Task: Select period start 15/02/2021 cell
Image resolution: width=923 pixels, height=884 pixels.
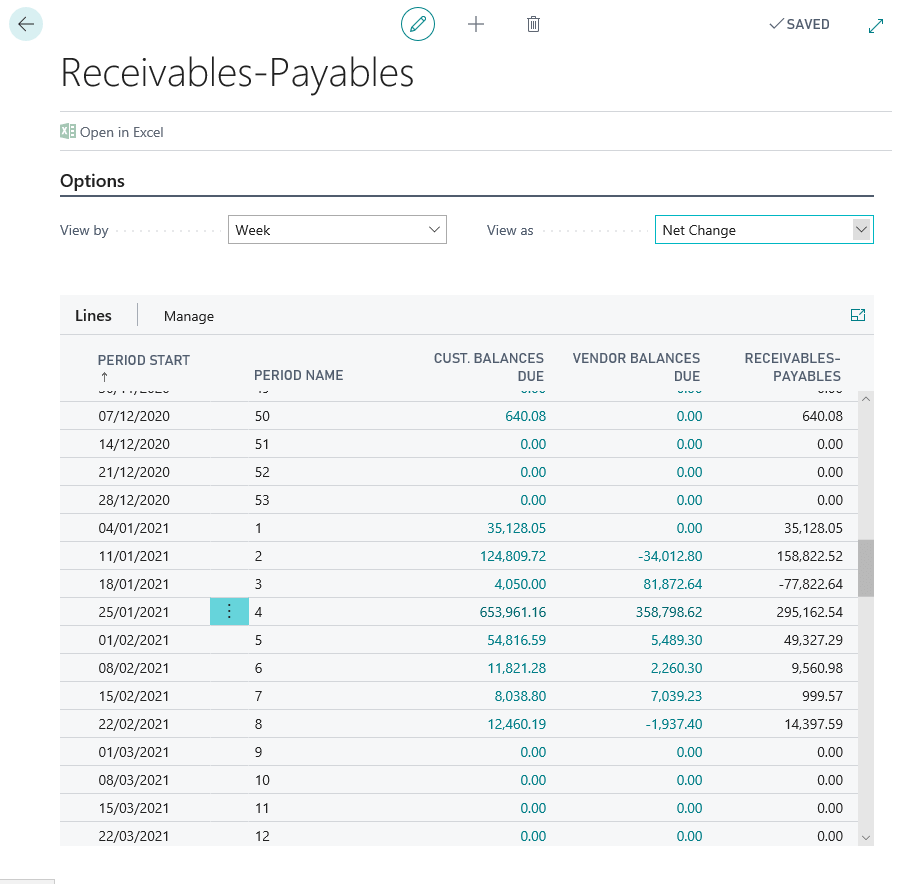Action: [134, 696]
